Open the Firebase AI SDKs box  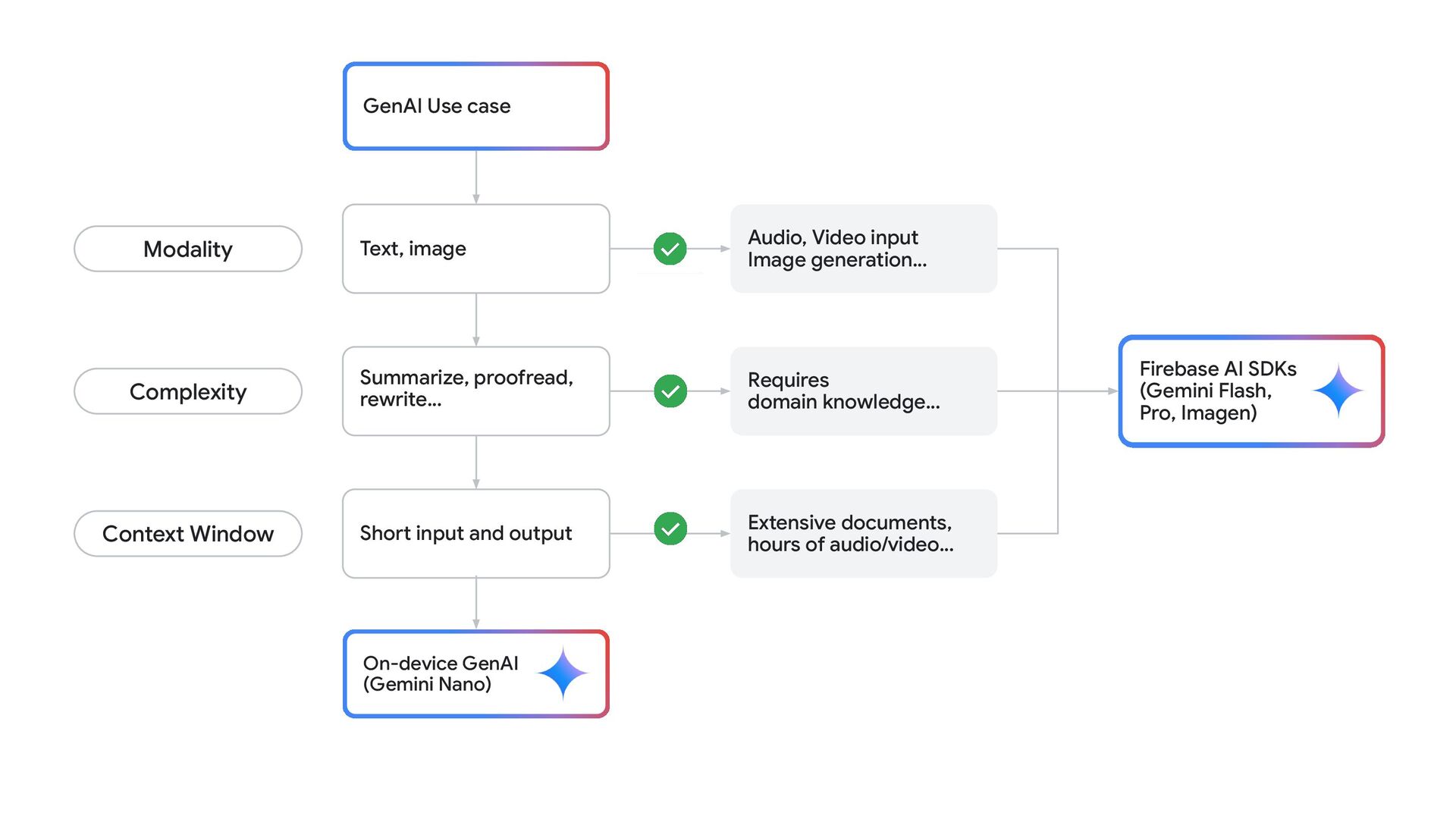[x=1221, y=391]
